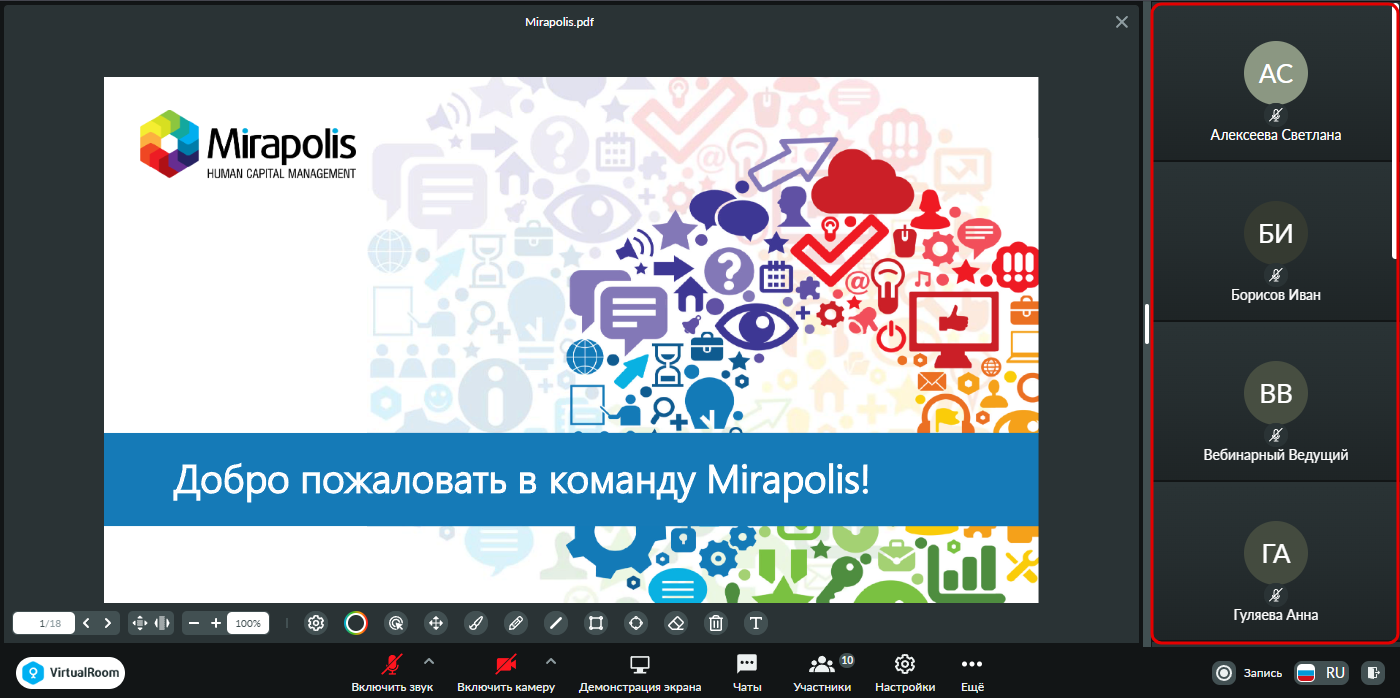Open the Участники participants list

click(x=822, y=673)
